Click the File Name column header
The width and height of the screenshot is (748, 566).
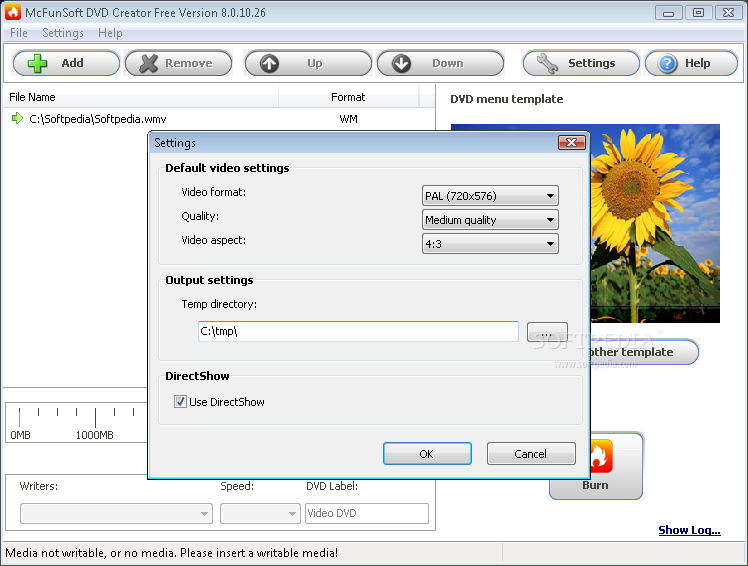pyautogui.click(x=141, y=97)
